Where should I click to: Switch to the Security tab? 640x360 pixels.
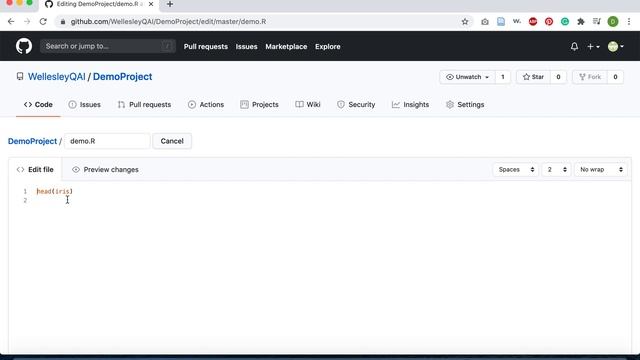356,104
